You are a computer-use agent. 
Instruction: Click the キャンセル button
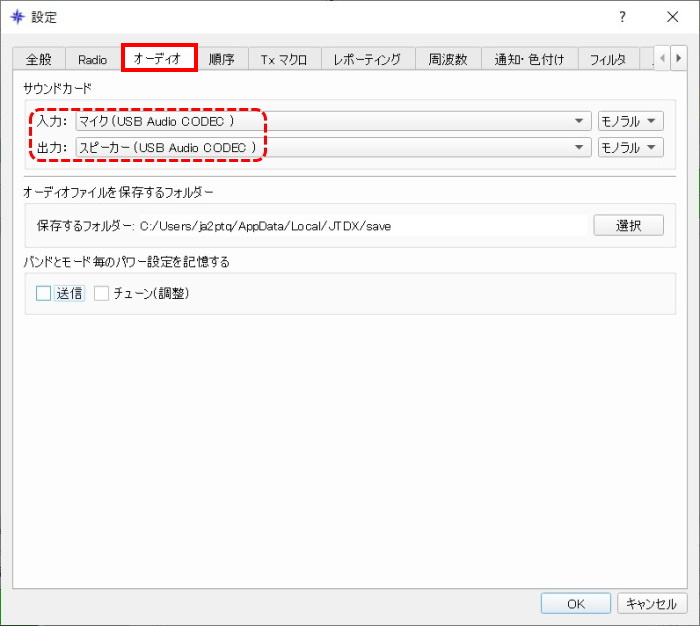click(652, 604)
